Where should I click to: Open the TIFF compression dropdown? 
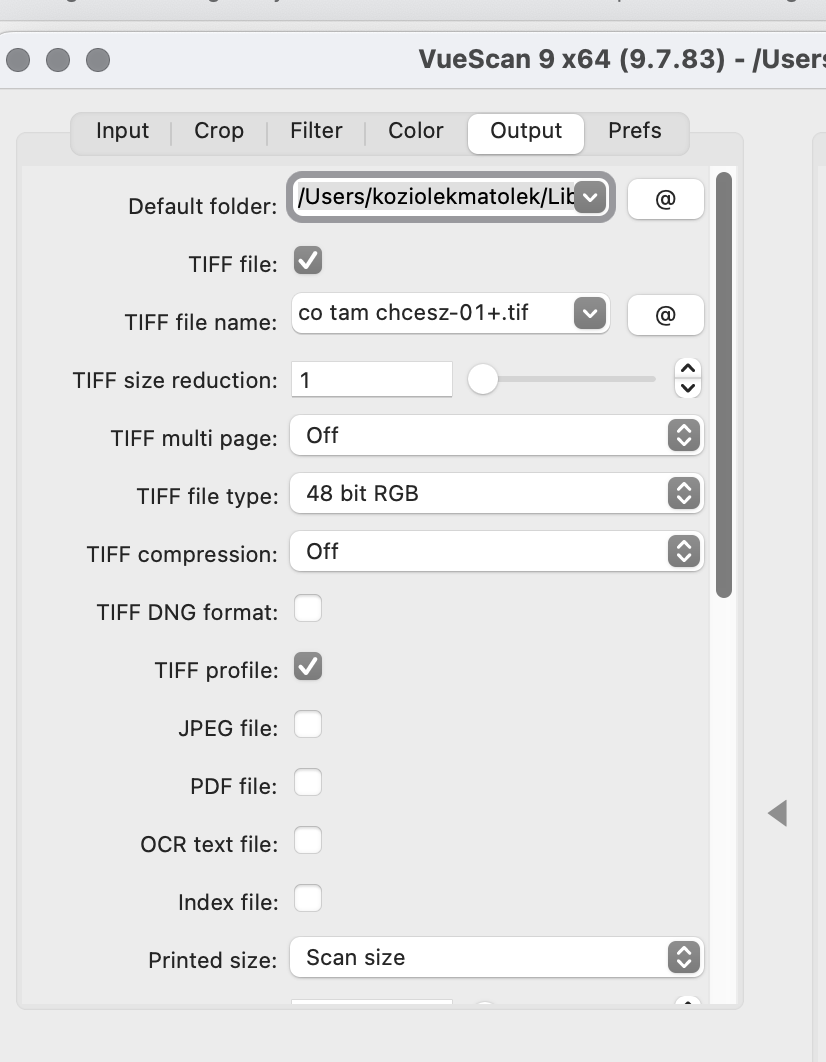pyautogui.click(x=497, y=551)
